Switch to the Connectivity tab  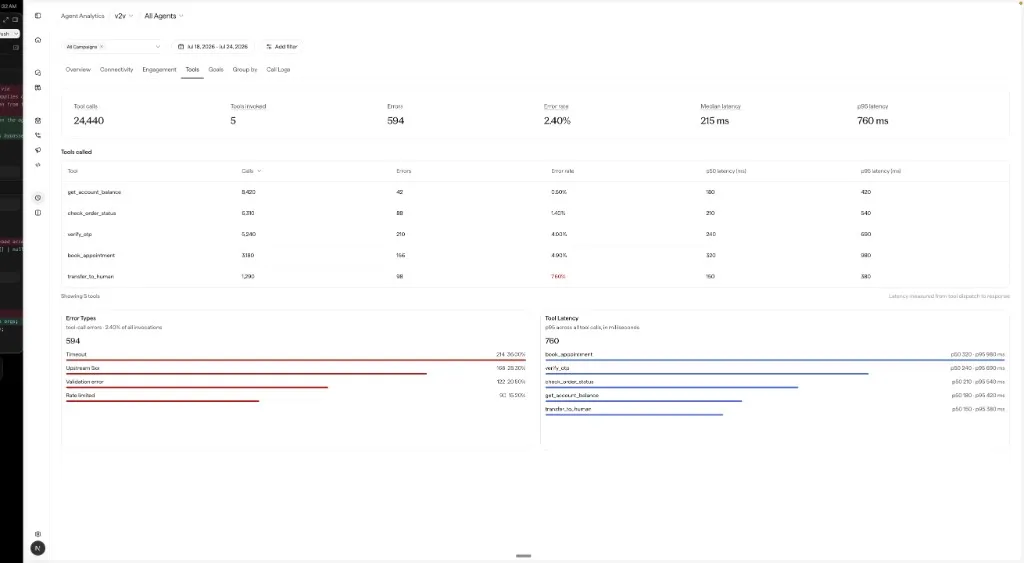116,69
